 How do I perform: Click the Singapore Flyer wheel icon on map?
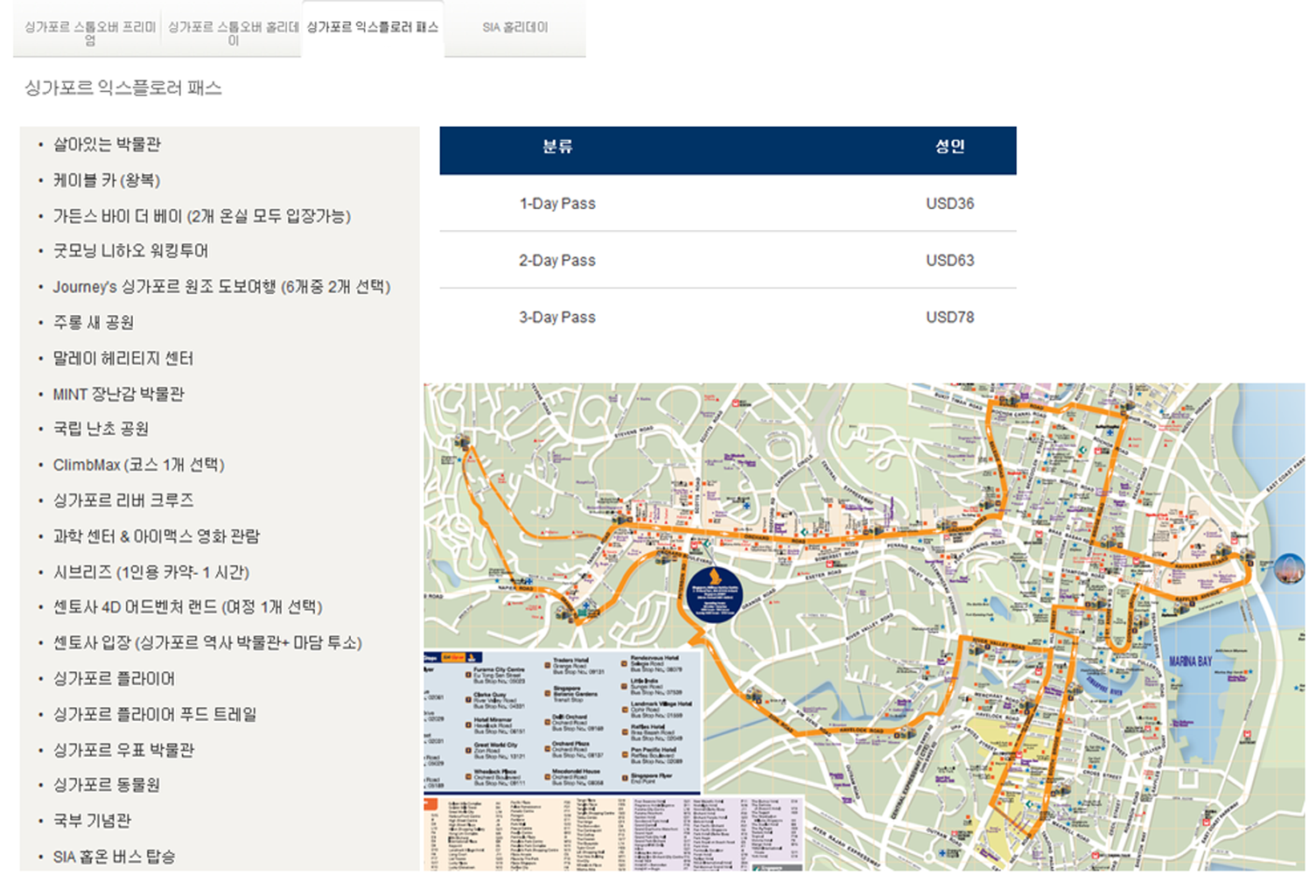click(1289, 570)
